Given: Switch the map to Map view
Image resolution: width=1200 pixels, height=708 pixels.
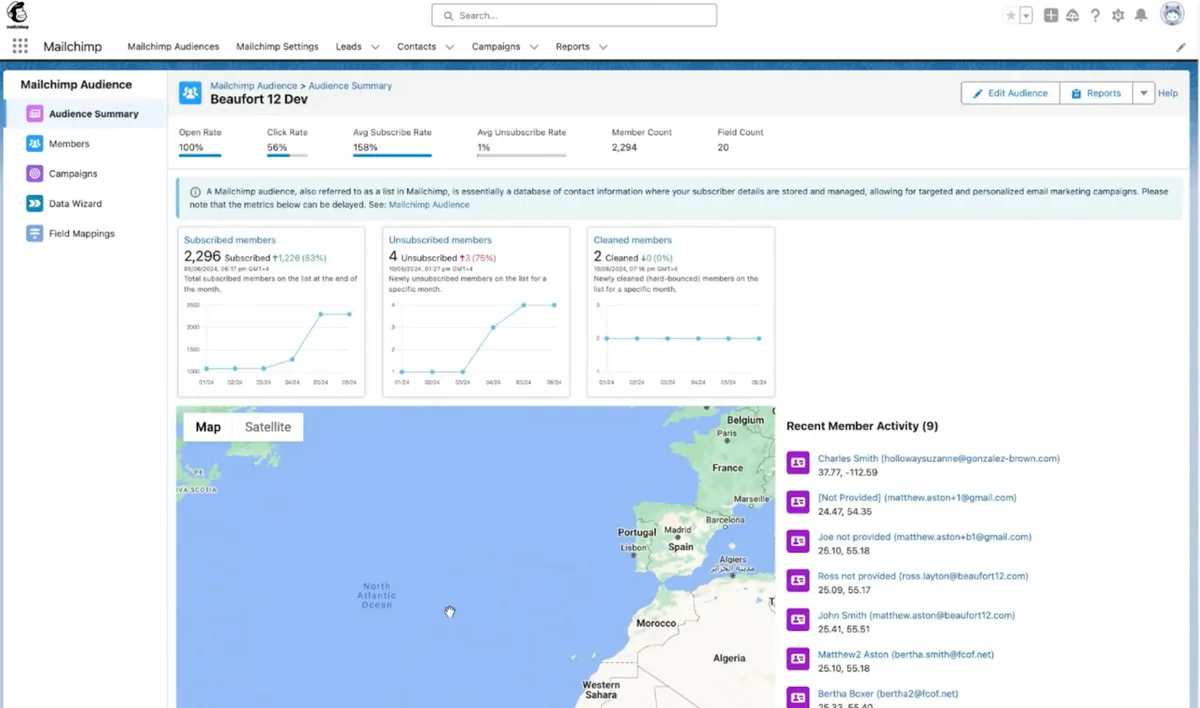Looking at the screenshot, I should [x=208, y=427].
